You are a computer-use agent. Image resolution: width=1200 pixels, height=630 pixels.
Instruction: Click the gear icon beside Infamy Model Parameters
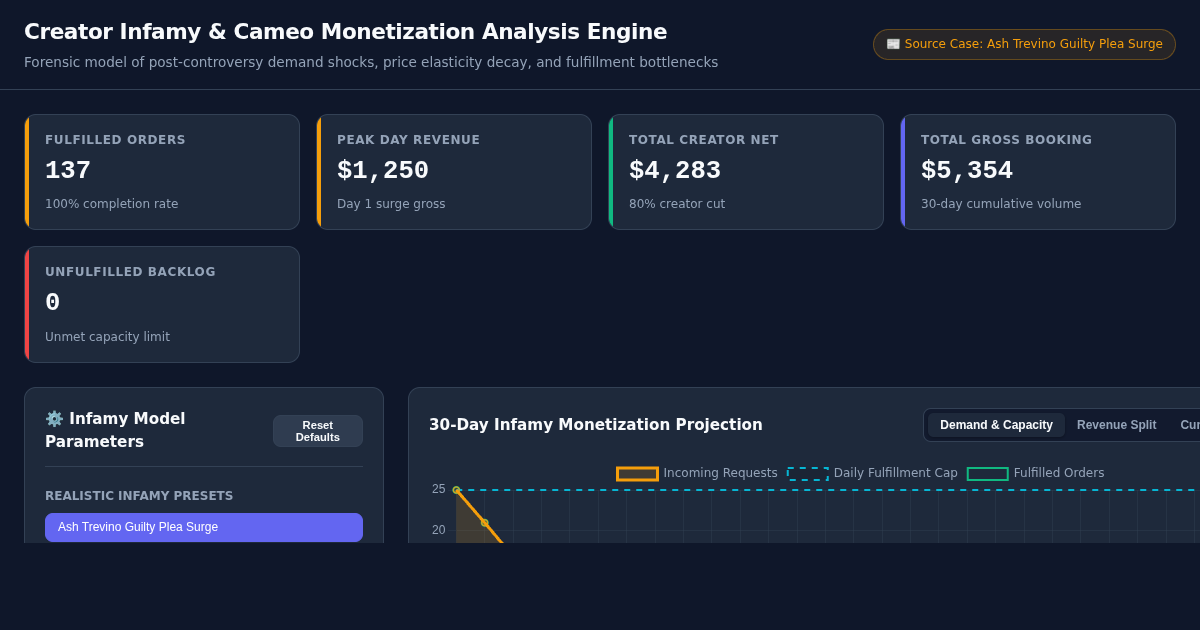tap(54, 419)
